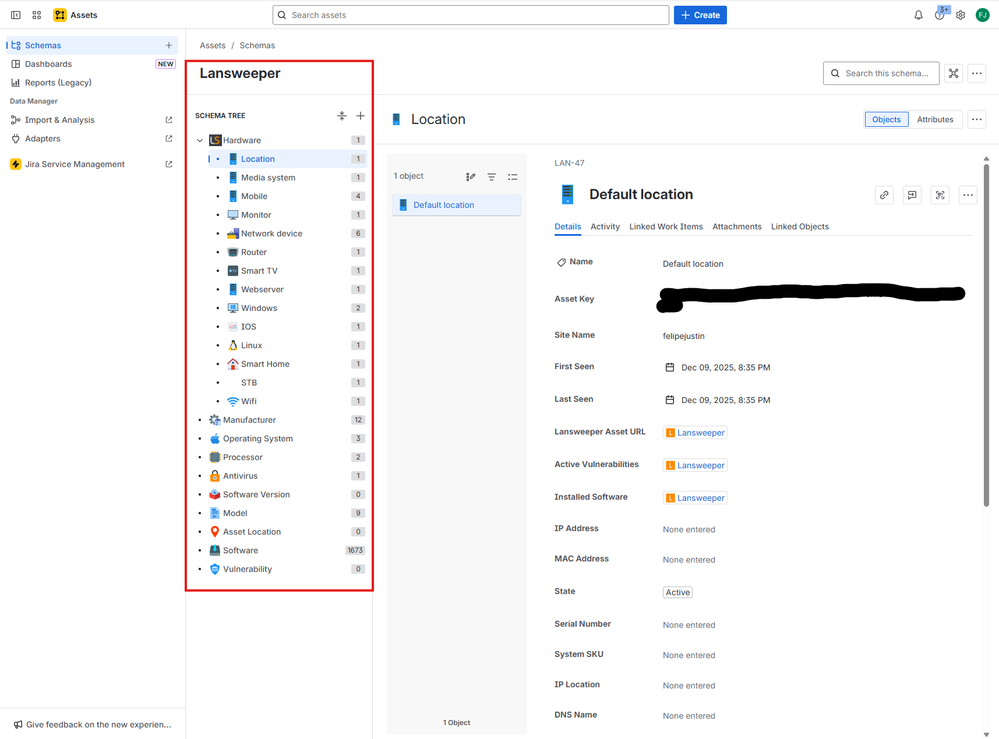Open the Active Vulnerabilities Lansweeper link
Screen dimensions: 999x739
[x=695, y=465]
